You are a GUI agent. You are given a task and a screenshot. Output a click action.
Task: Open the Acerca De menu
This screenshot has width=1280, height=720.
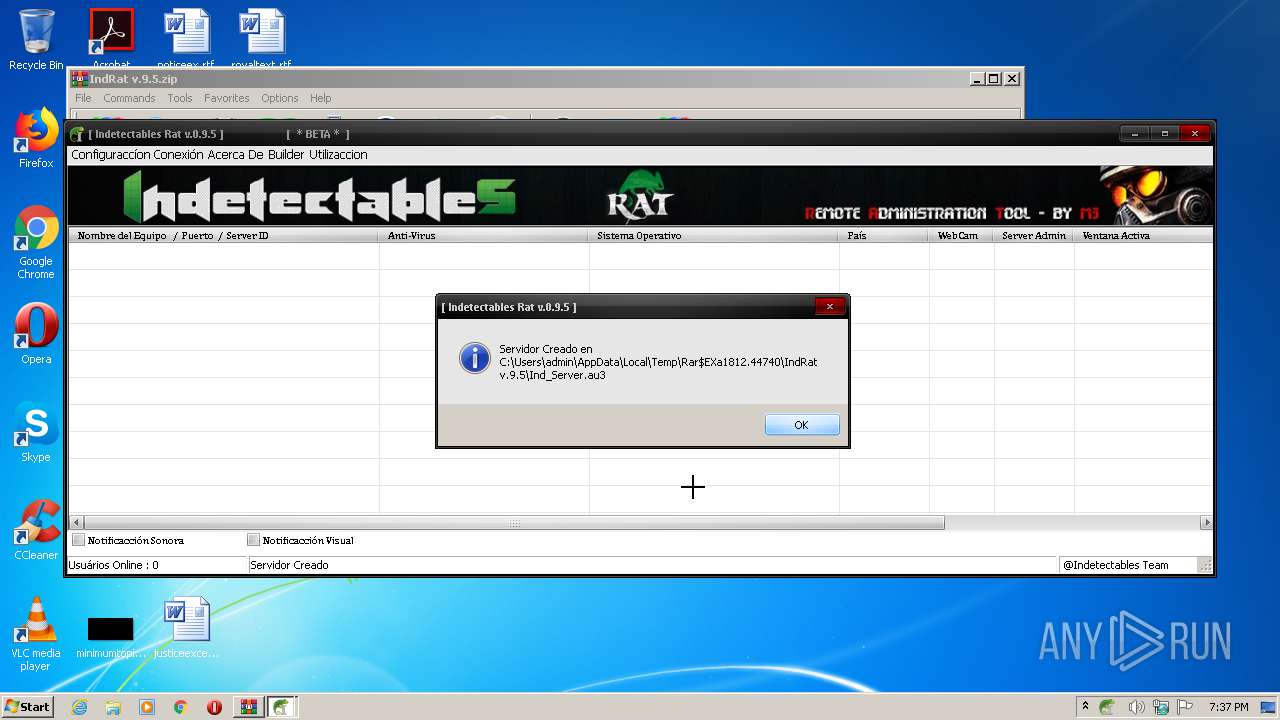(235, 155)
